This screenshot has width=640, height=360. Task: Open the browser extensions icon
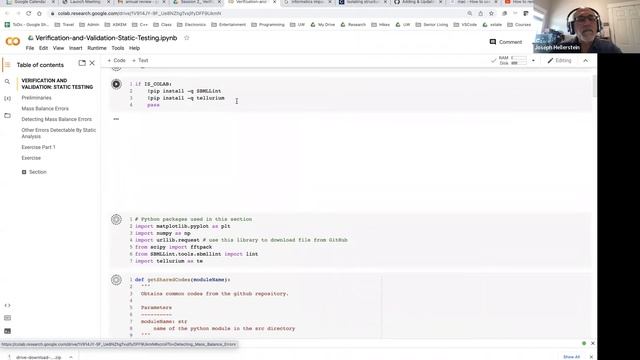pos(504,13)
